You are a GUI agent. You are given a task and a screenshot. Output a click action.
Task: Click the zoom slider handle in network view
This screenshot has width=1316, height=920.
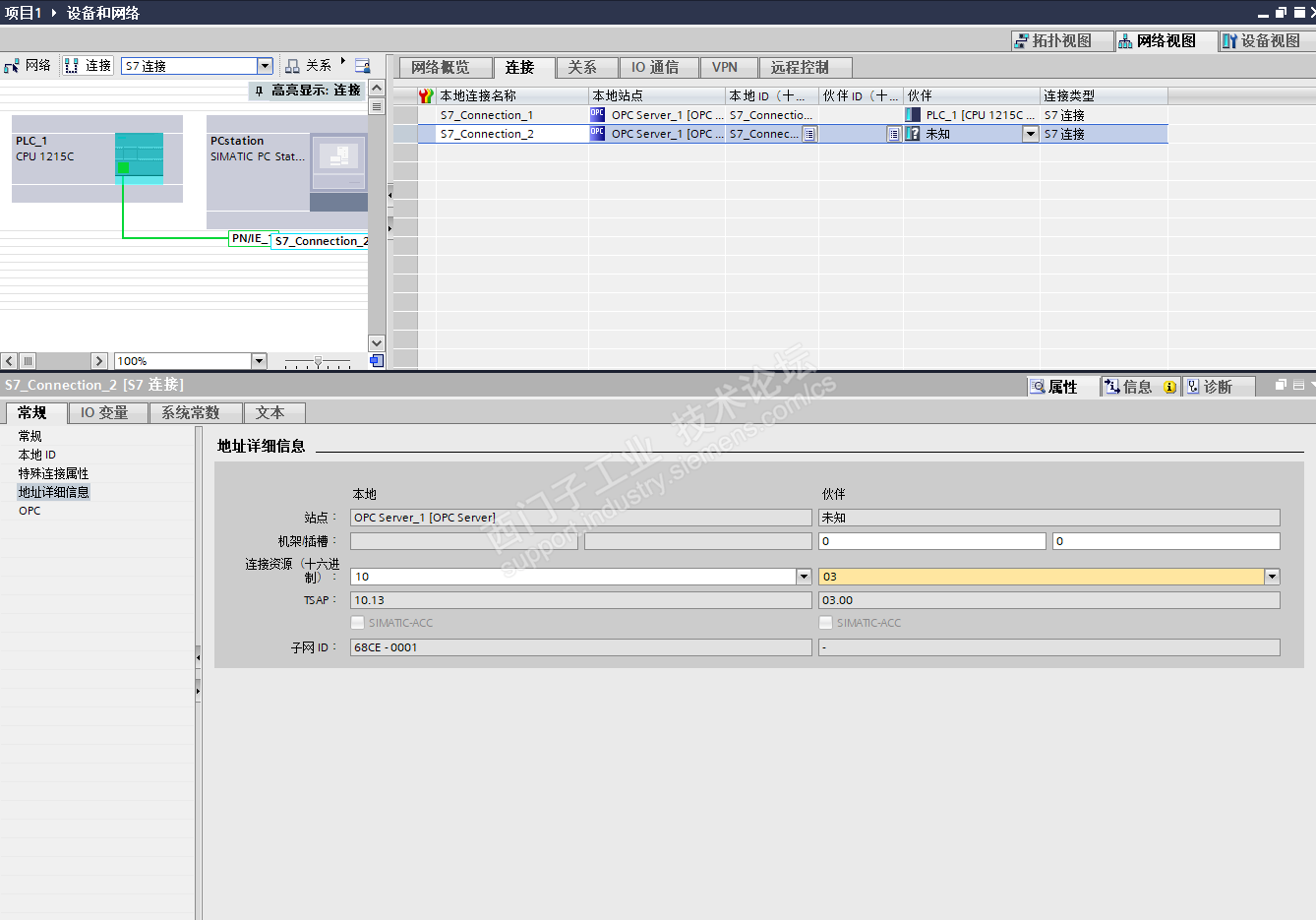click(x=318, y=362)
